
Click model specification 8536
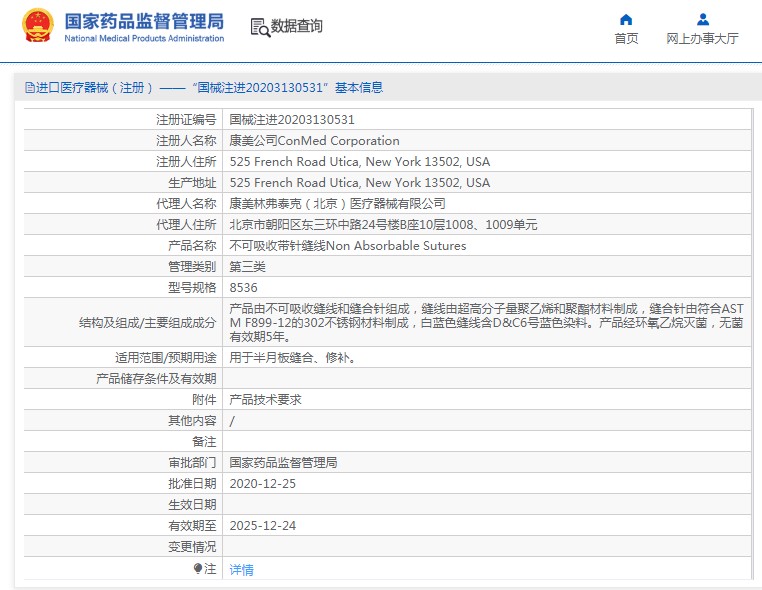coord(243,287)
